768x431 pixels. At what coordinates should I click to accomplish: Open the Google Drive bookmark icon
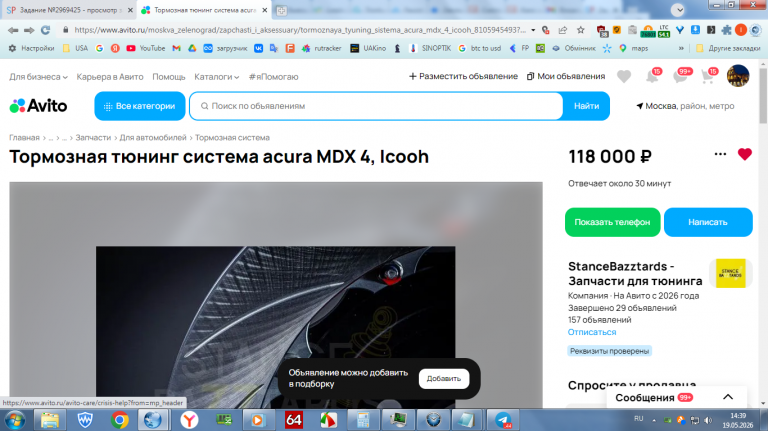pos(192,48)
